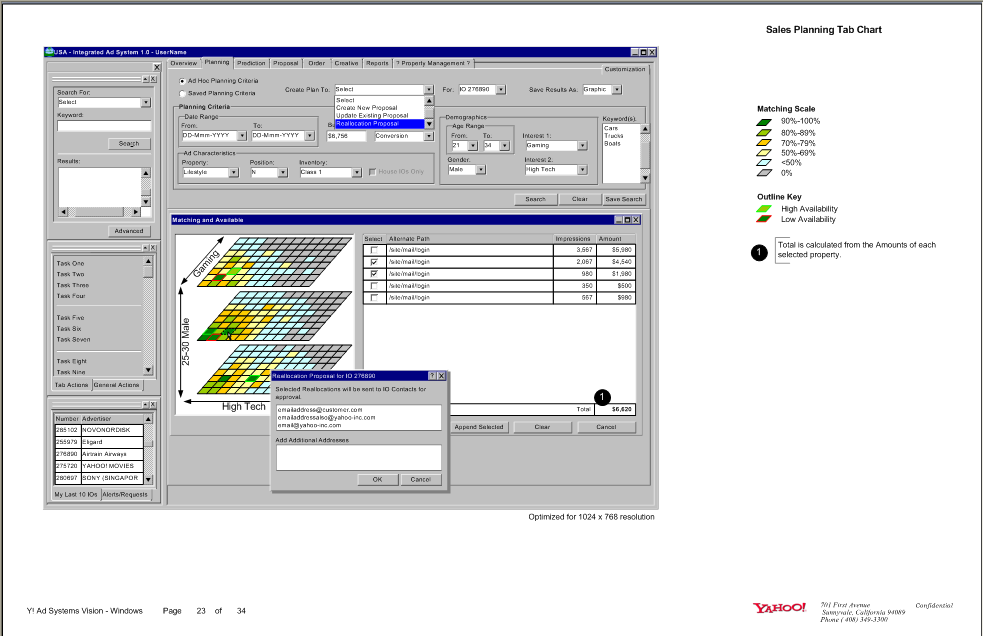Open the Save Results As dropdown

[x=616, y=89]
